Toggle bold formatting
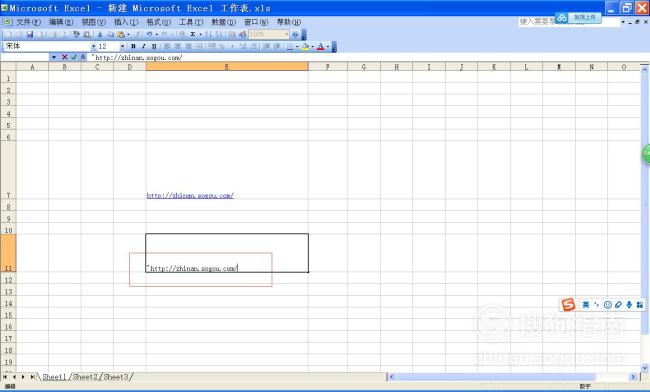Viewport: 650px width, 392px height. tap(133, 46)
